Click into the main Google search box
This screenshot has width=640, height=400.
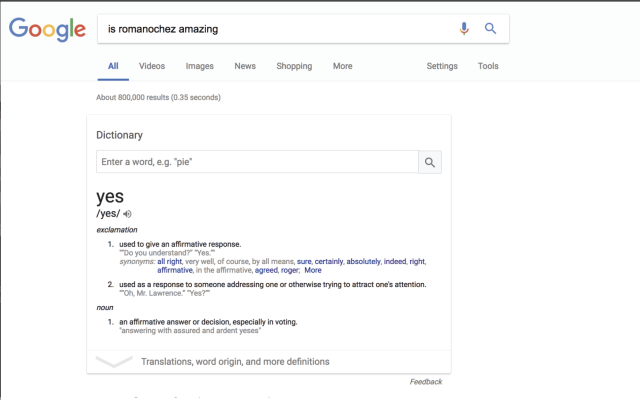tap(278, 29)
